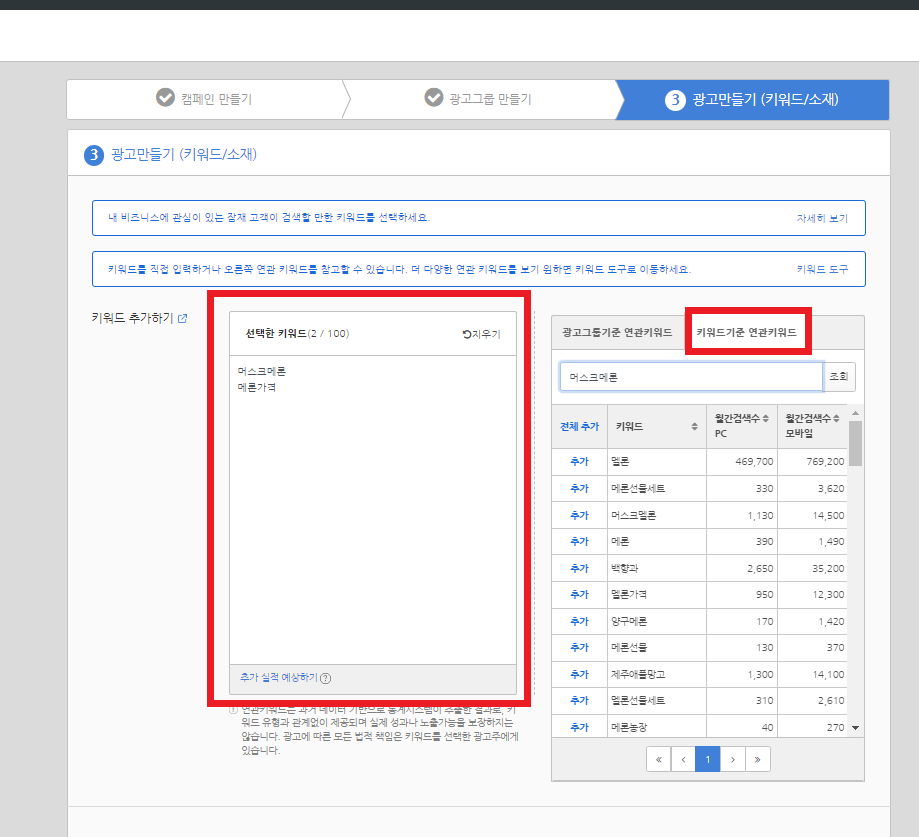Click scroll up arrow of keyword table

(856, 413)
